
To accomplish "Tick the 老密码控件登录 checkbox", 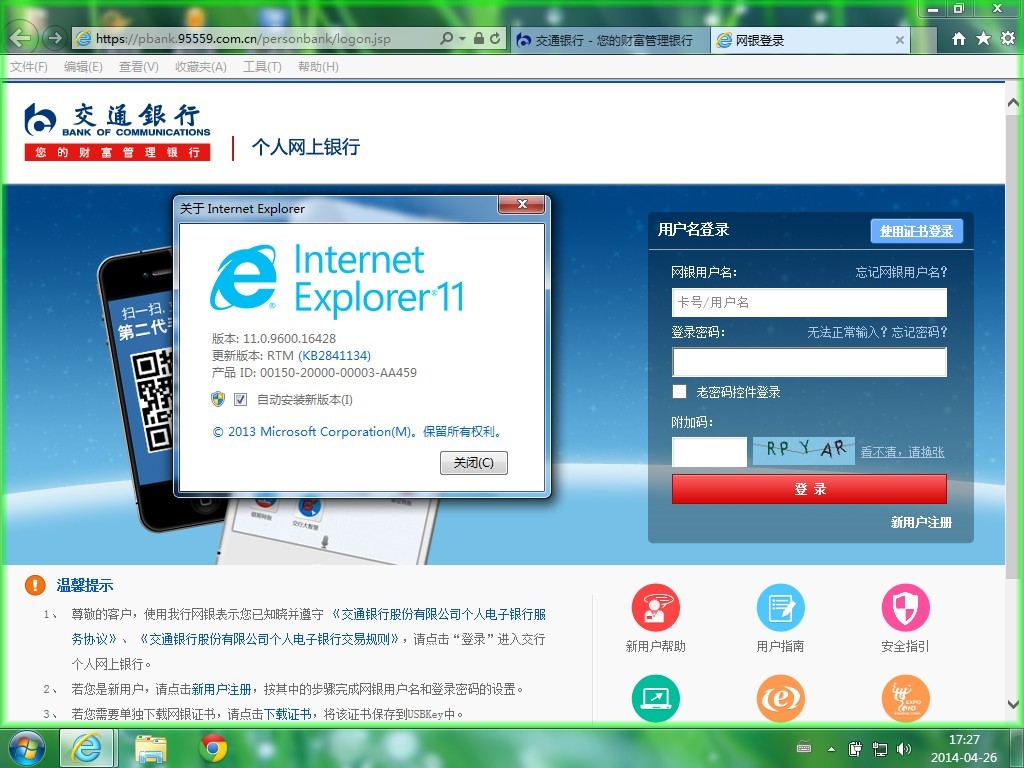I will pyautogui.click(x=679, y=391).
